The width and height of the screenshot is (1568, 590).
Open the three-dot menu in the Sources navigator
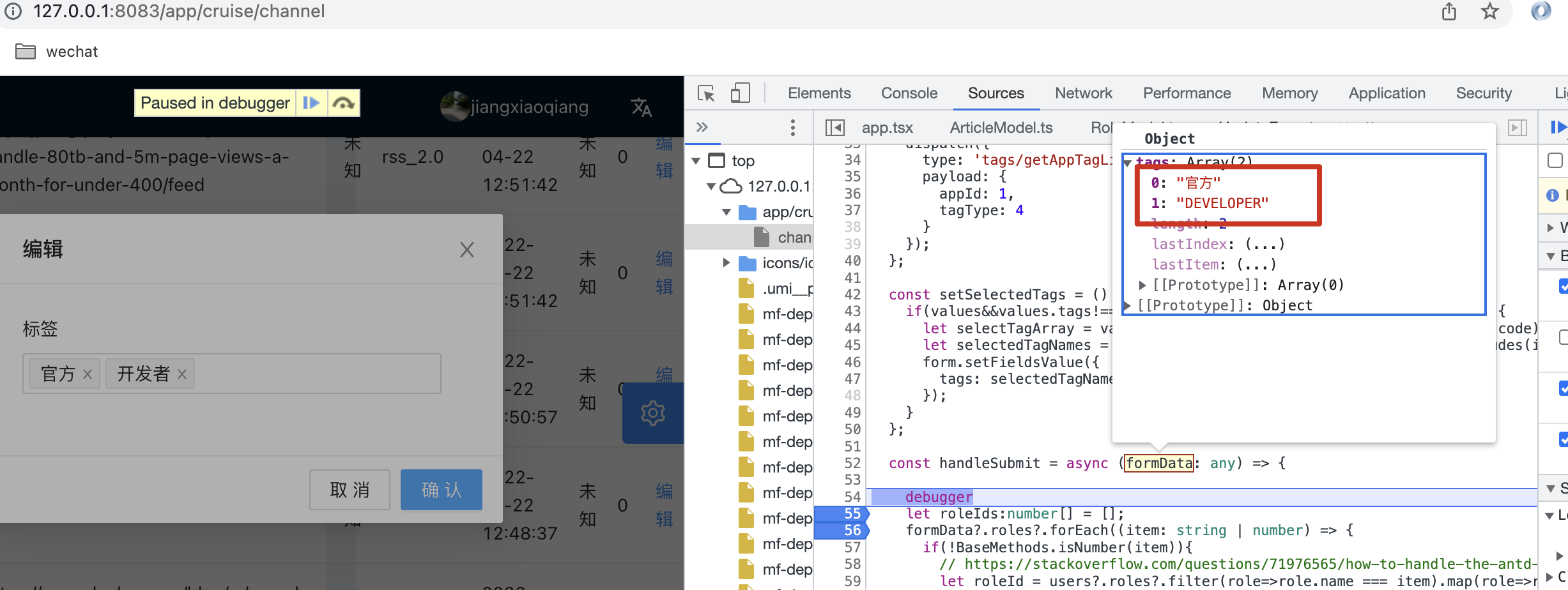[792, 127]
